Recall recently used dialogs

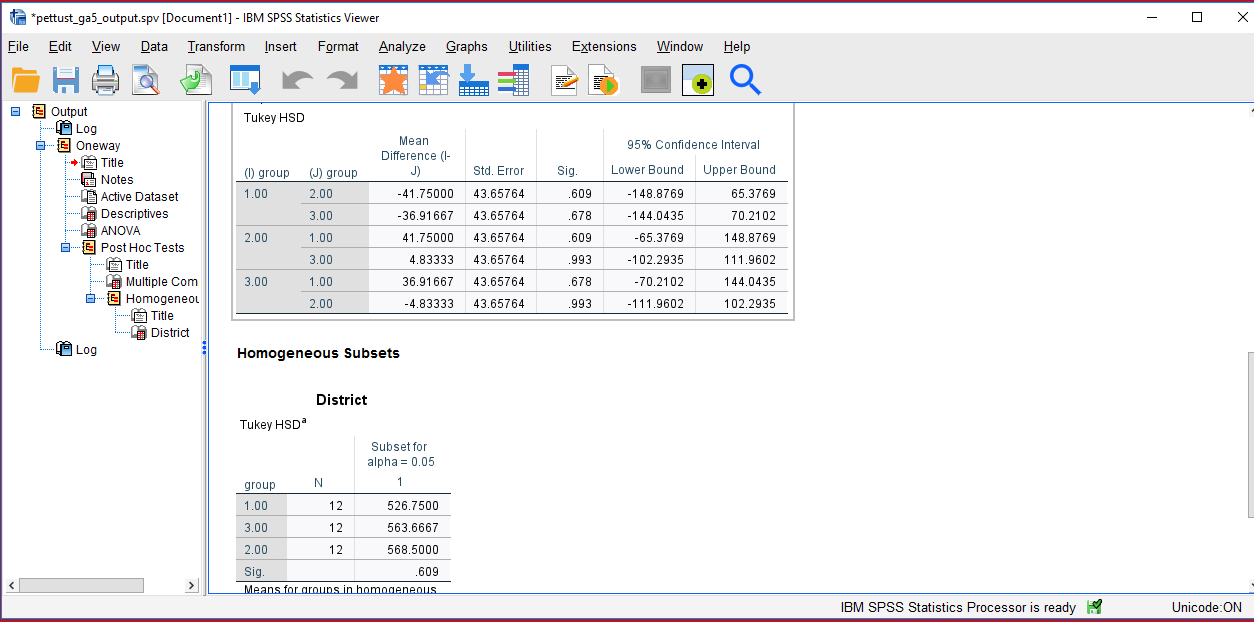pos(196,80)
